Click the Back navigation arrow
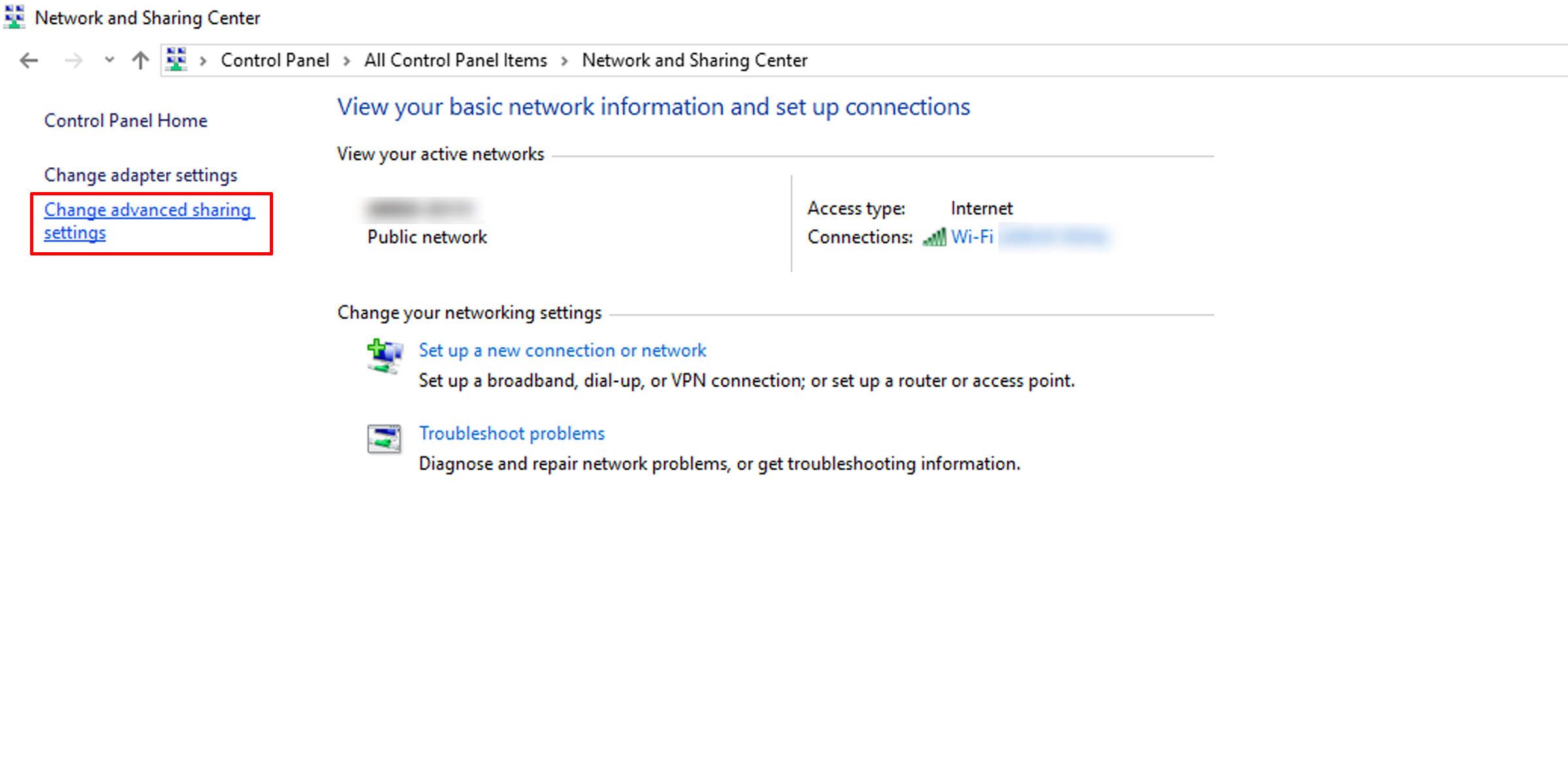Screen dimensions: 1568x784 point(29,61)
